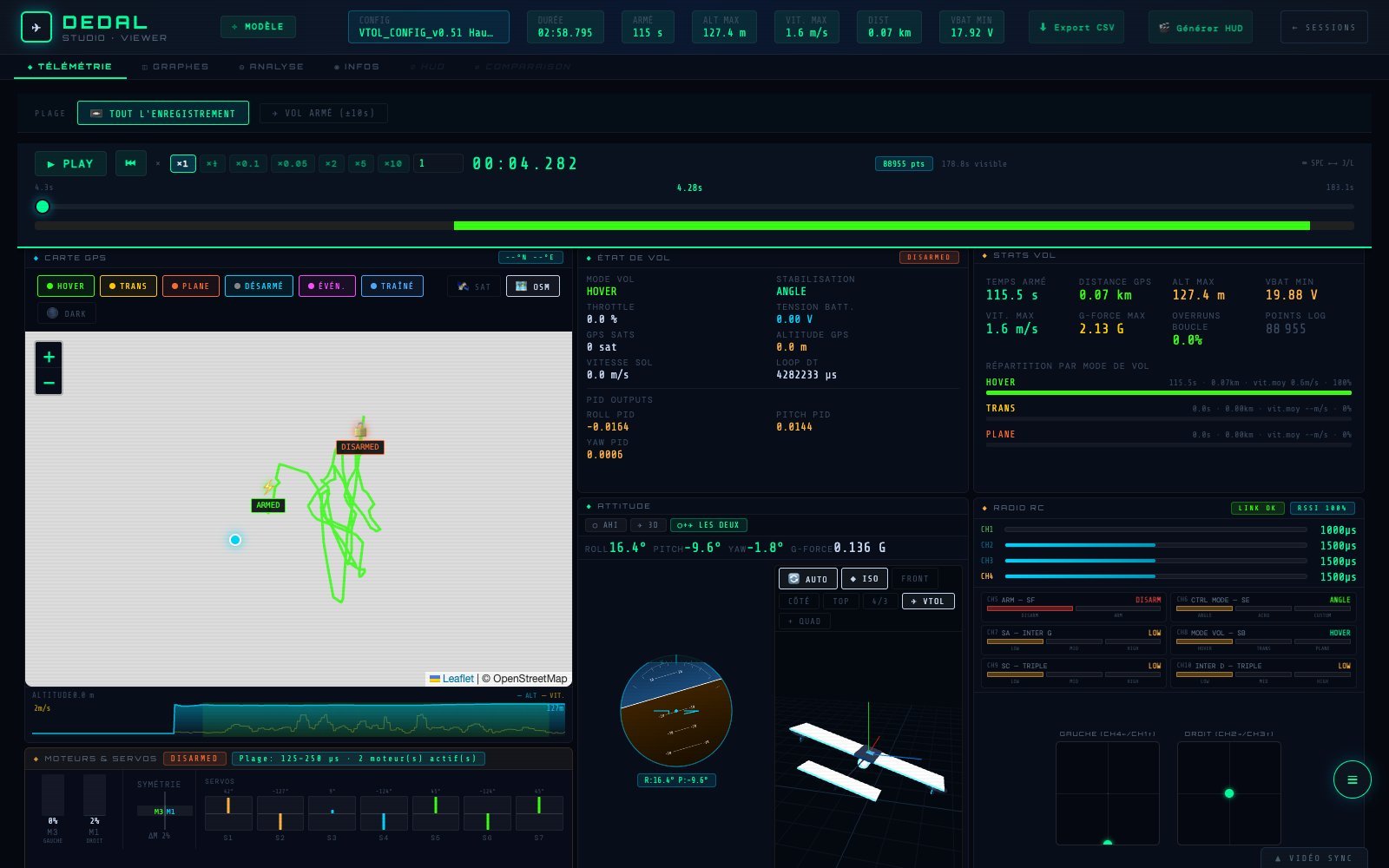Screen dimensions: 1389x868
Task: Select the VTOL aircraft model view
Action: pyautogui.click(x=928, y=601)
